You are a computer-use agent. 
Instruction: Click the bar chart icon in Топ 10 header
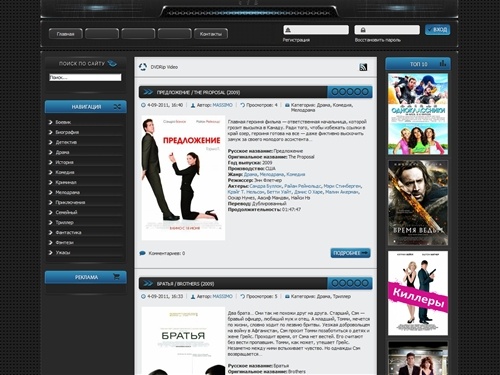443,63
